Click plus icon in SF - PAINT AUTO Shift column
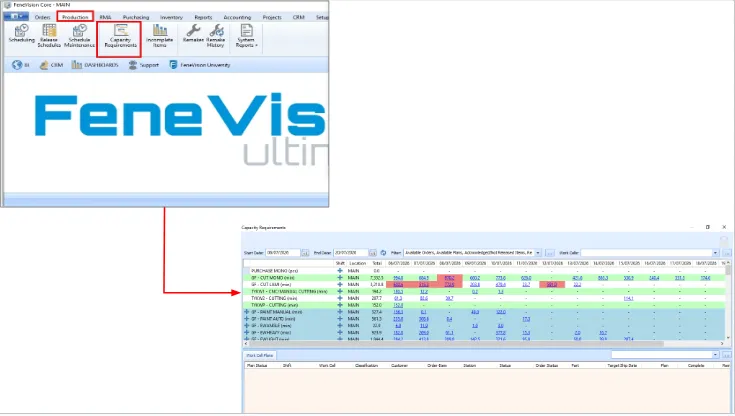 pyautogui.click(x=340, y=319)
